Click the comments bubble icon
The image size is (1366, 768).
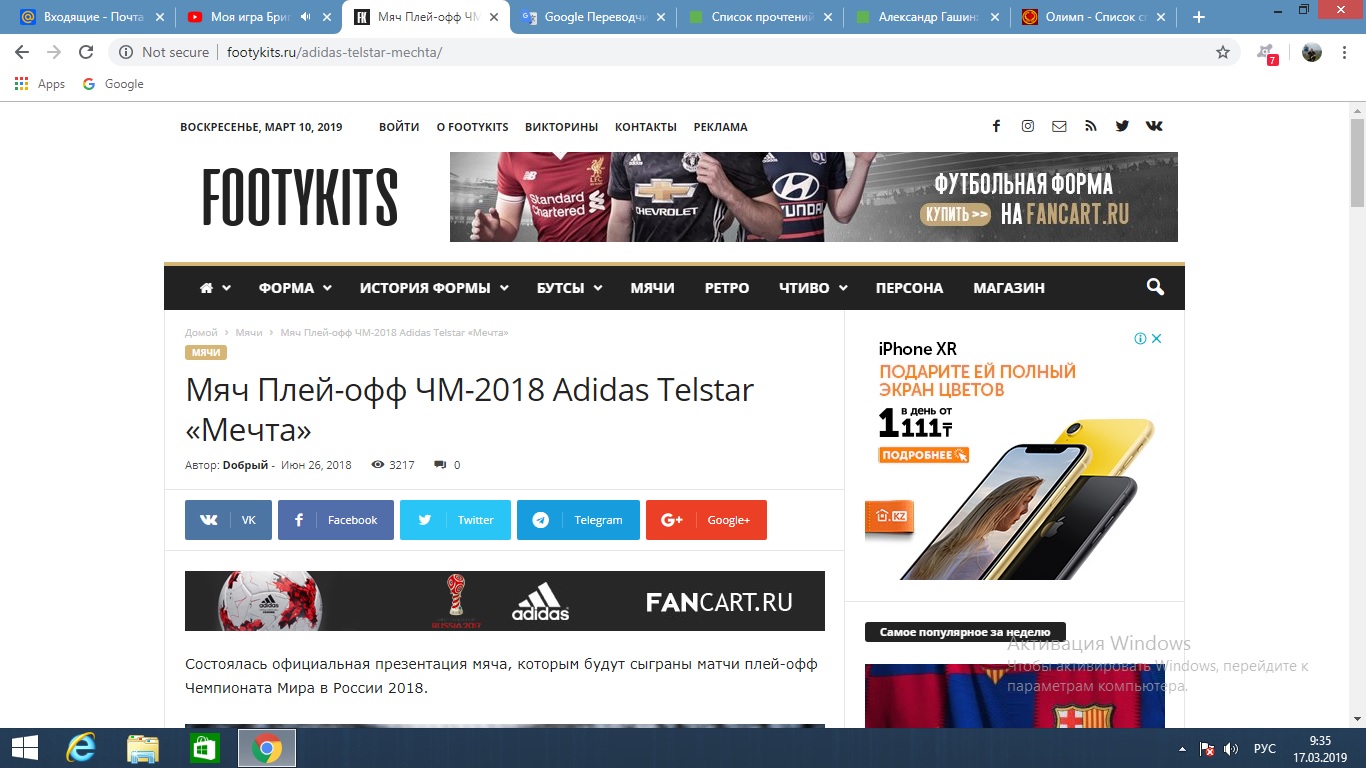[439, 465]
